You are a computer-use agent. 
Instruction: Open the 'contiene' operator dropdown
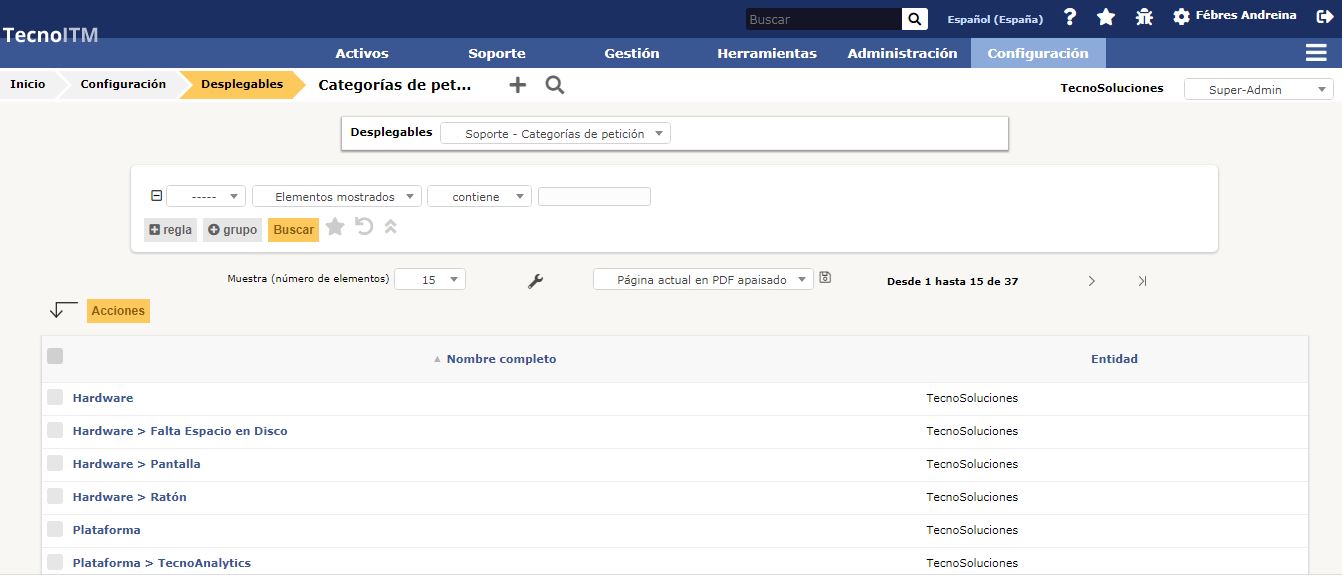pyautogui.click(x=478, y=197)
